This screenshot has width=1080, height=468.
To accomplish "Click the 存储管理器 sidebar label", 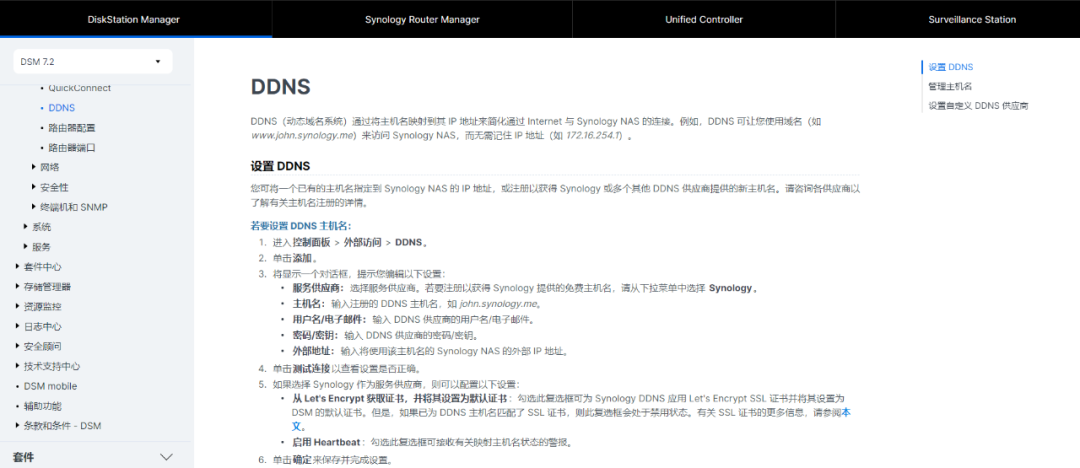I will pos(47,287).
